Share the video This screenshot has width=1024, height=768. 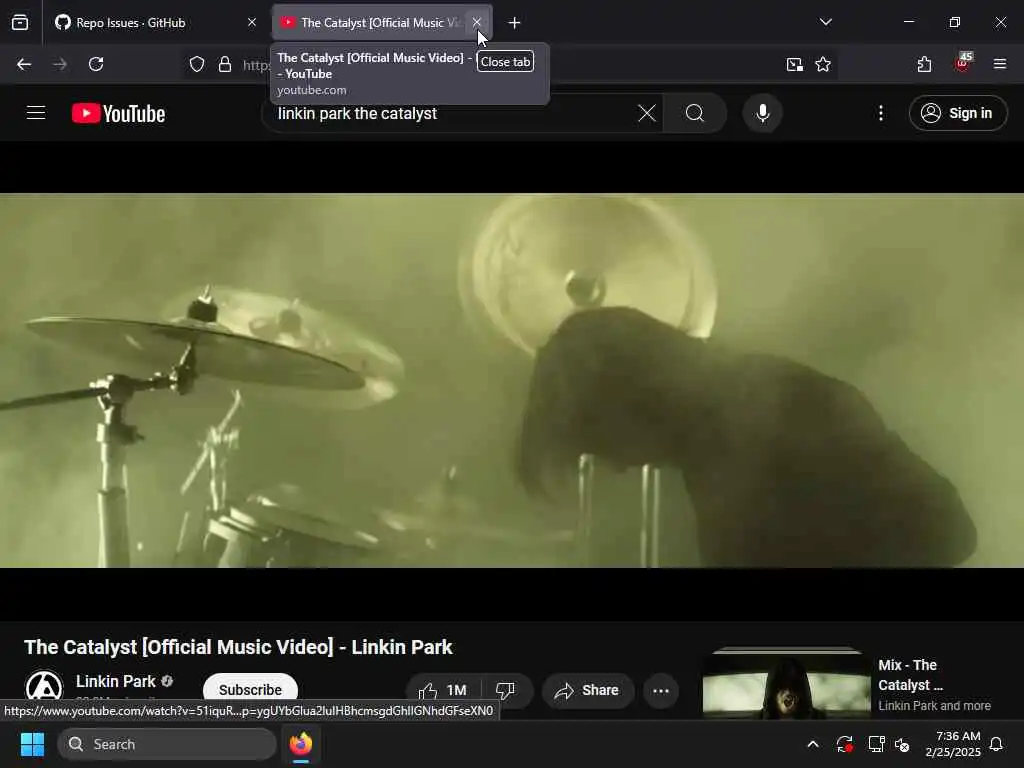[587, 690]
